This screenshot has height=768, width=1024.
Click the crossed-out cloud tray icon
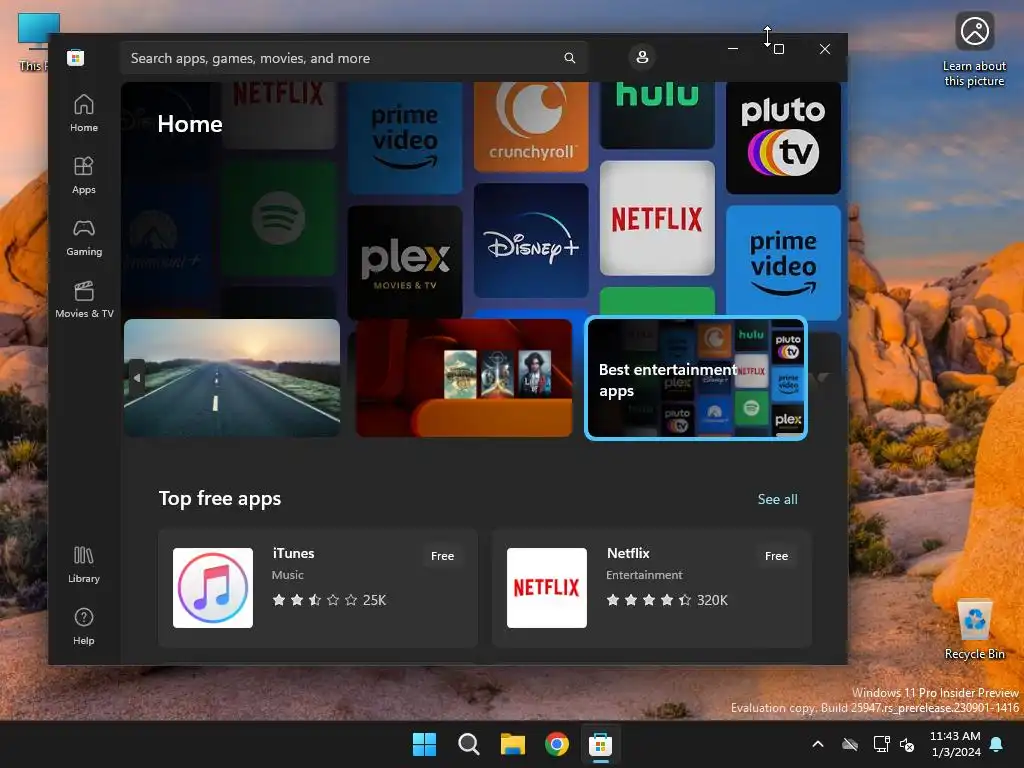pyautogui.click(x=850, y=744)
